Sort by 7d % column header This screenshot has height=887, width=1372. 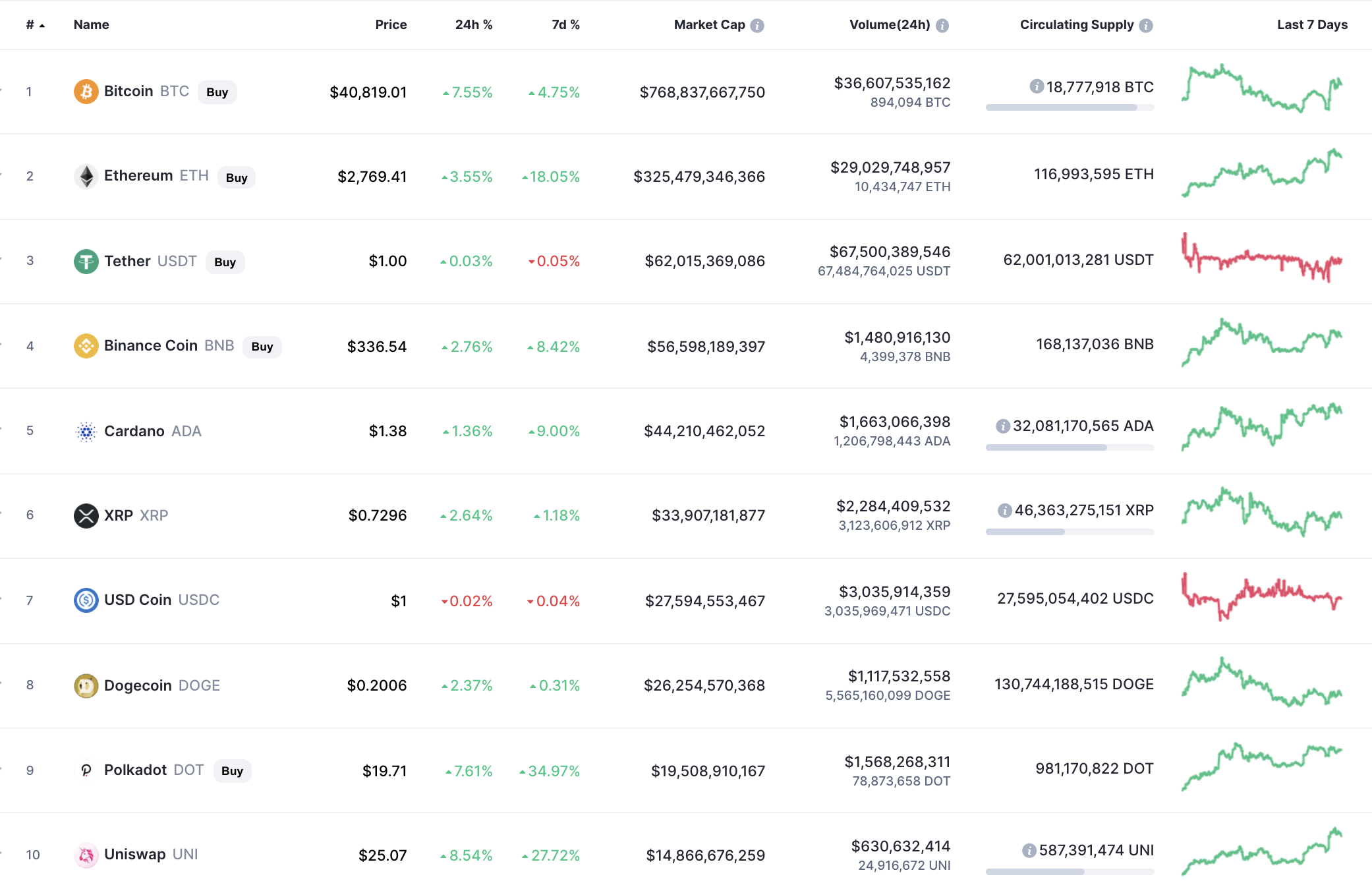(565, 25)
